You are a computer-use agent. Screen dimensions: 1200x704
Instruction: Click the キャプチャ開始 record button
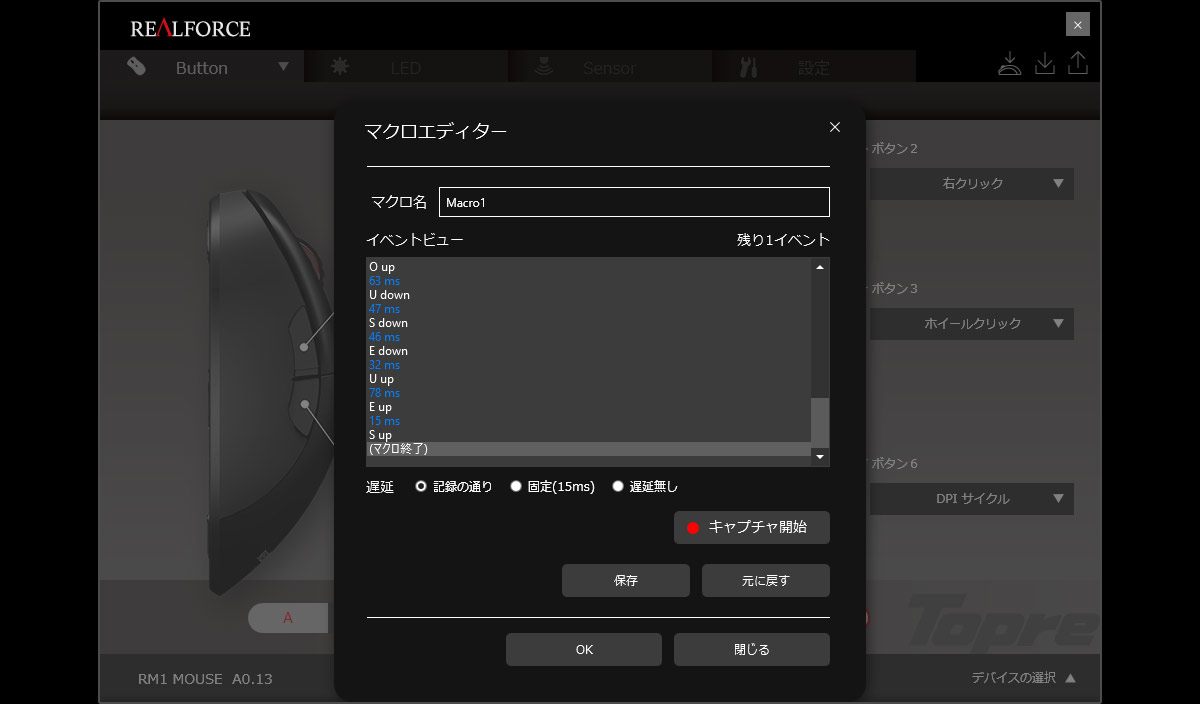click(752, 527)
